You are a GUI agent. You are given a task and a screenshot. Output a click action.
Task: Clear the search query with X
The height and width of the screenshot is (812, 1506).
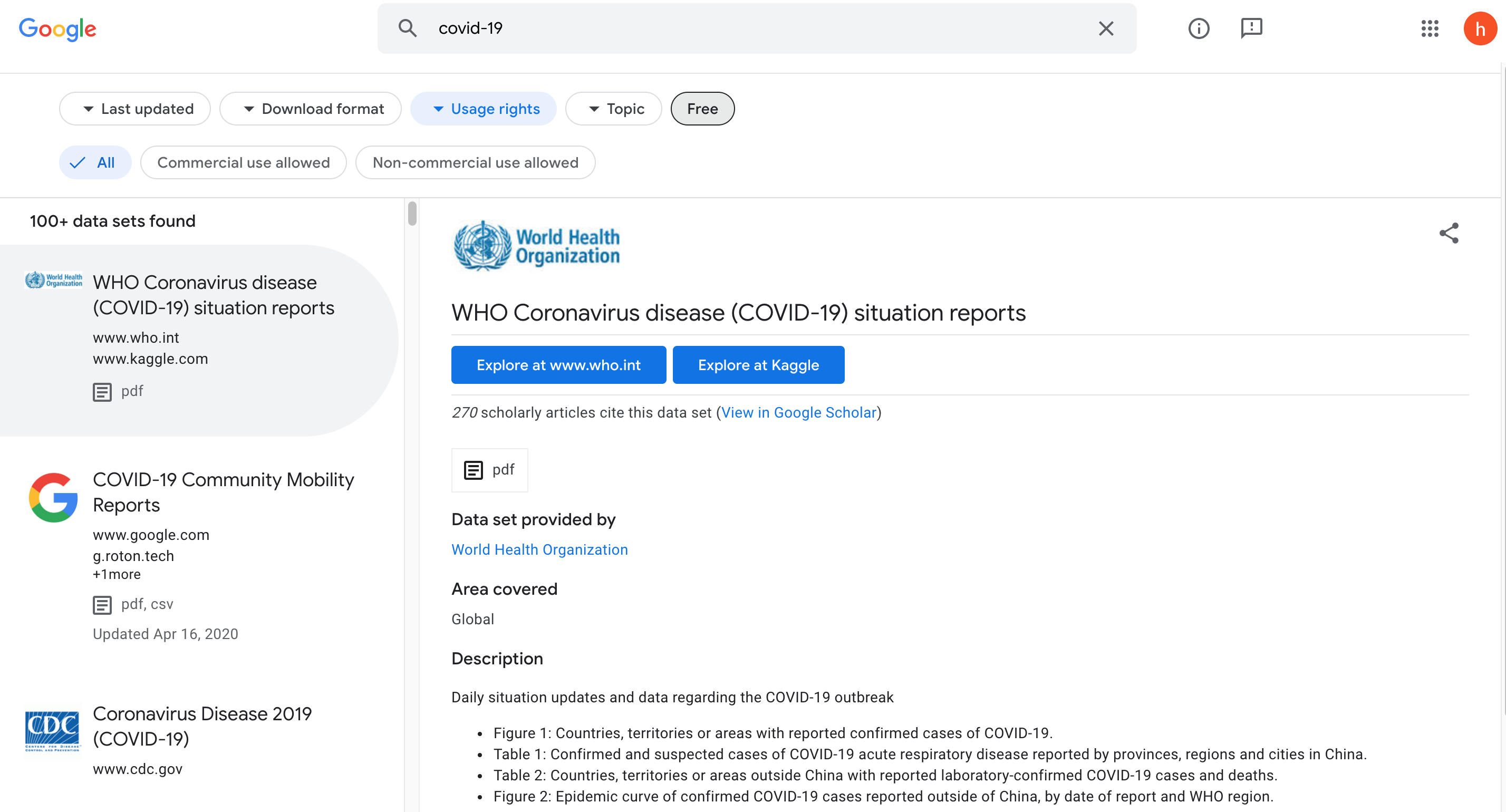point(1106,28)
